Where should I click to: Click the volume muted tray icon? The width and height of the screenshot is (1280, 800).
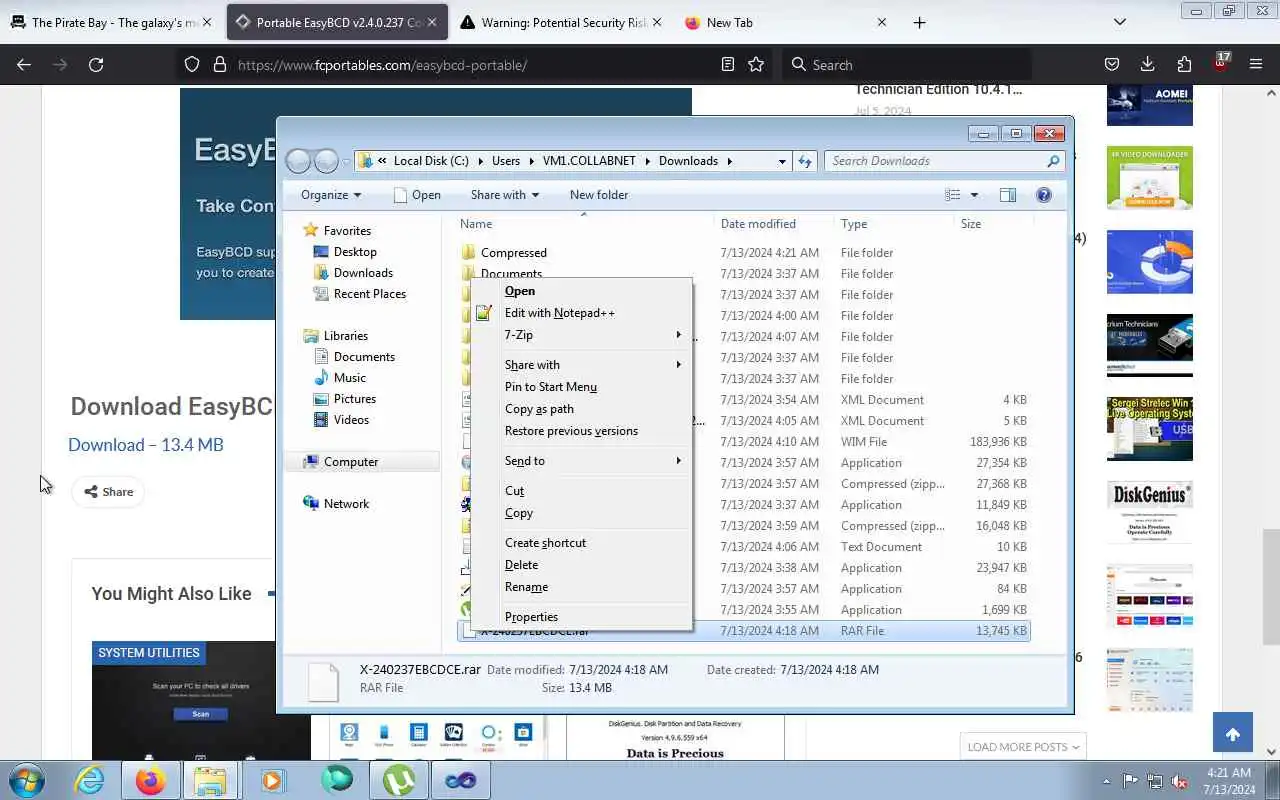1180,780
